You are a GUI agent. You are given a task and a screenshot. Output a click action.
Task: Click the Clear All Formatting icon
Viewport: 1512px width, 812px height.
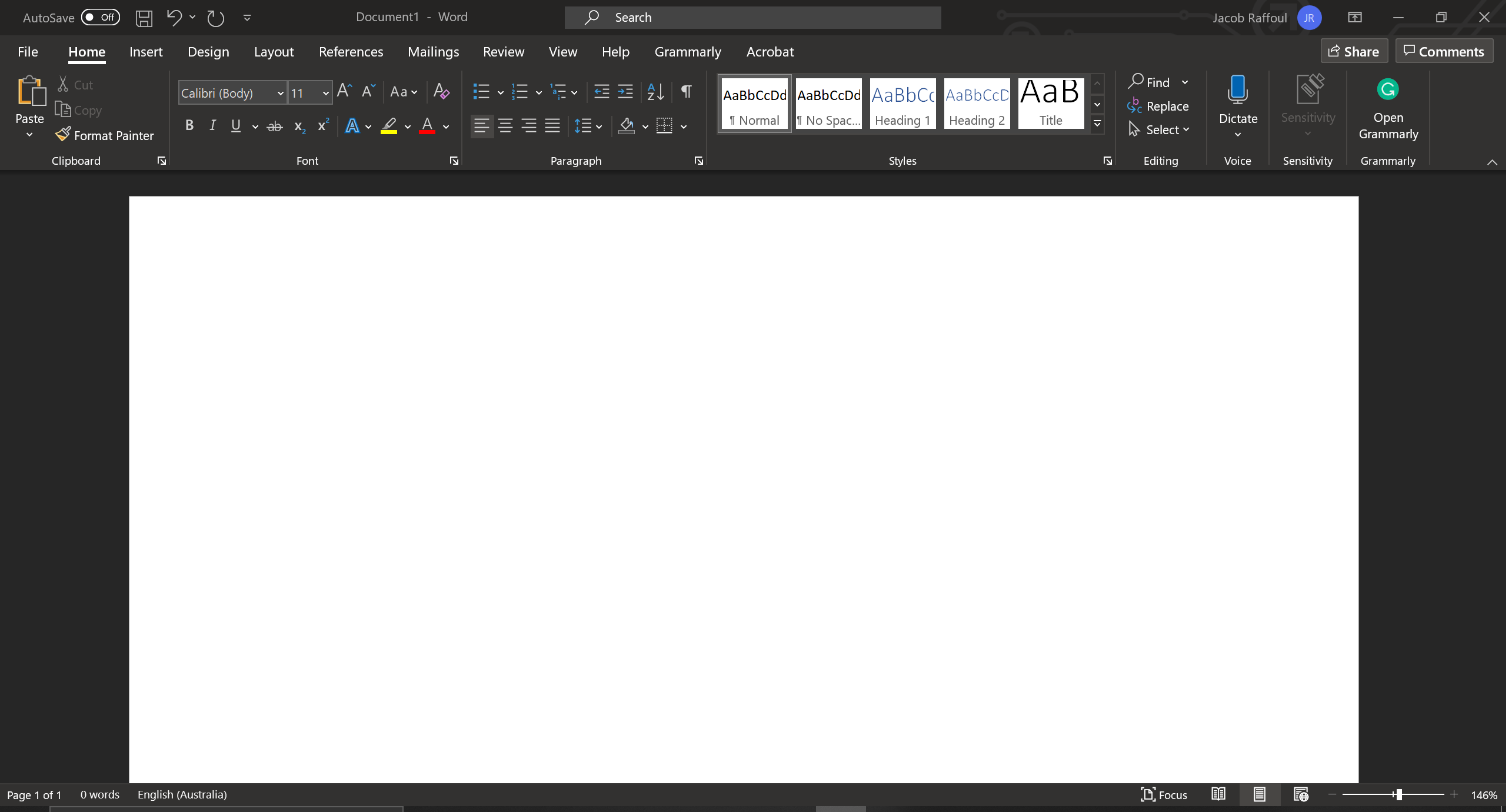[441, 92]
